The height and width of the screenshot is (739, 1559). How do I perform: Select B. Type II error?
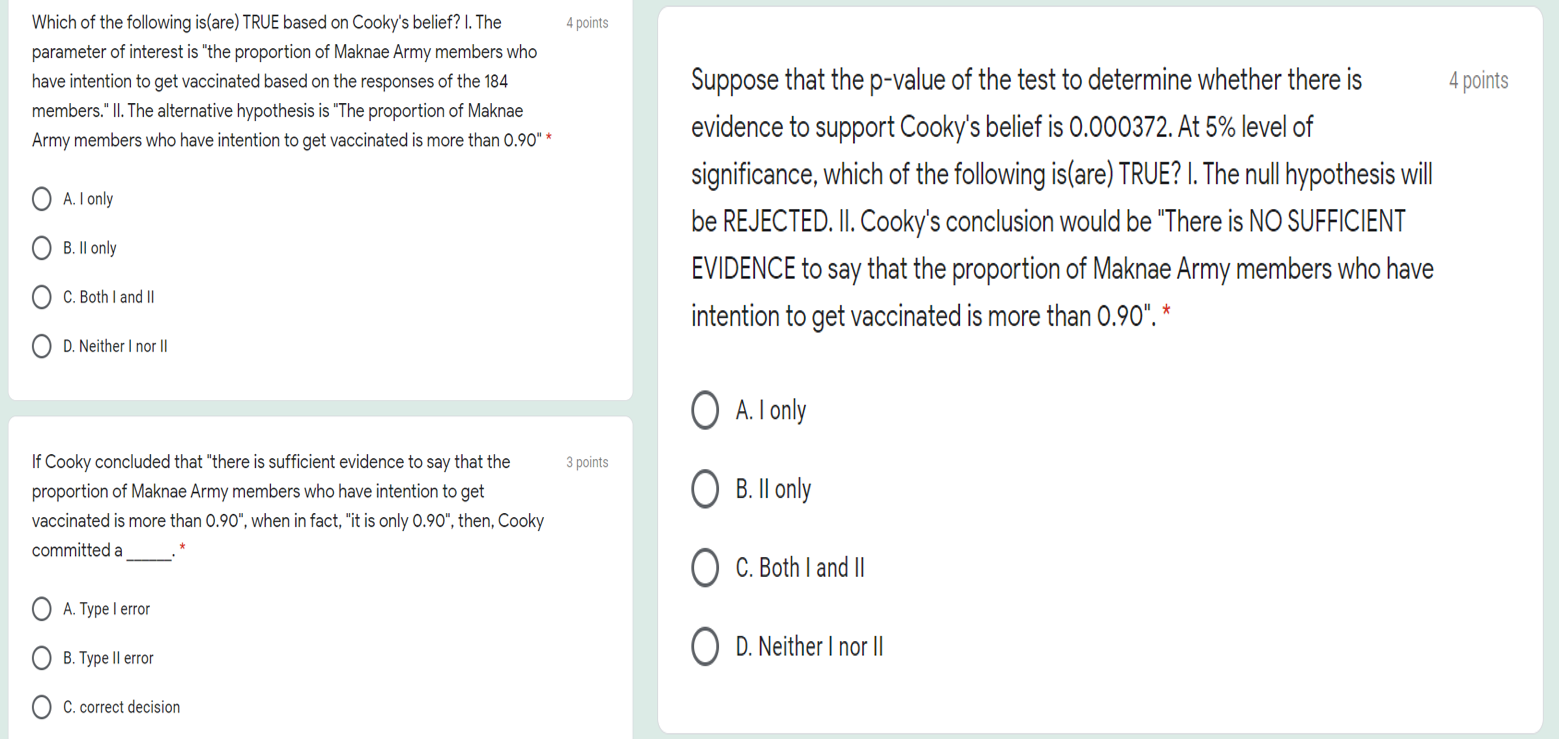41,658
